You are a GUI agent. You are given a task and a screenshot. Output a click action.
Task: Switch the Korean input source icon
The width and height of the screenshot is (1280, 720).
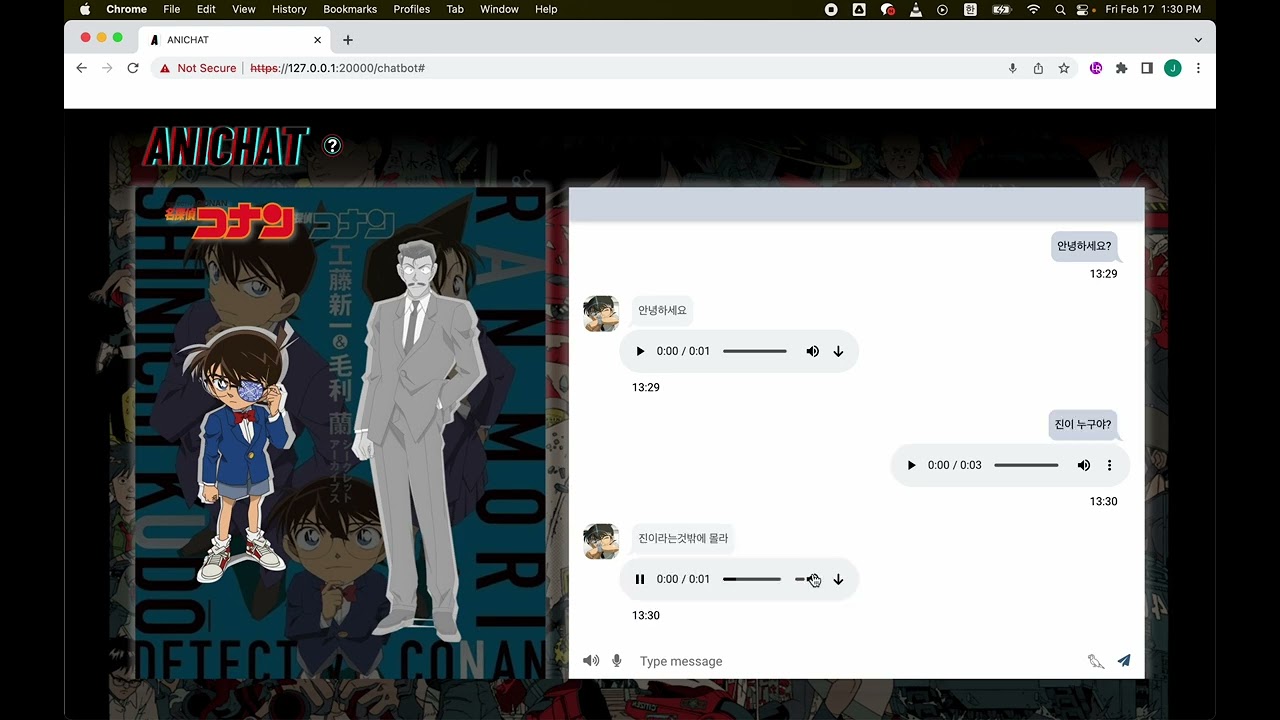(970, 9)
